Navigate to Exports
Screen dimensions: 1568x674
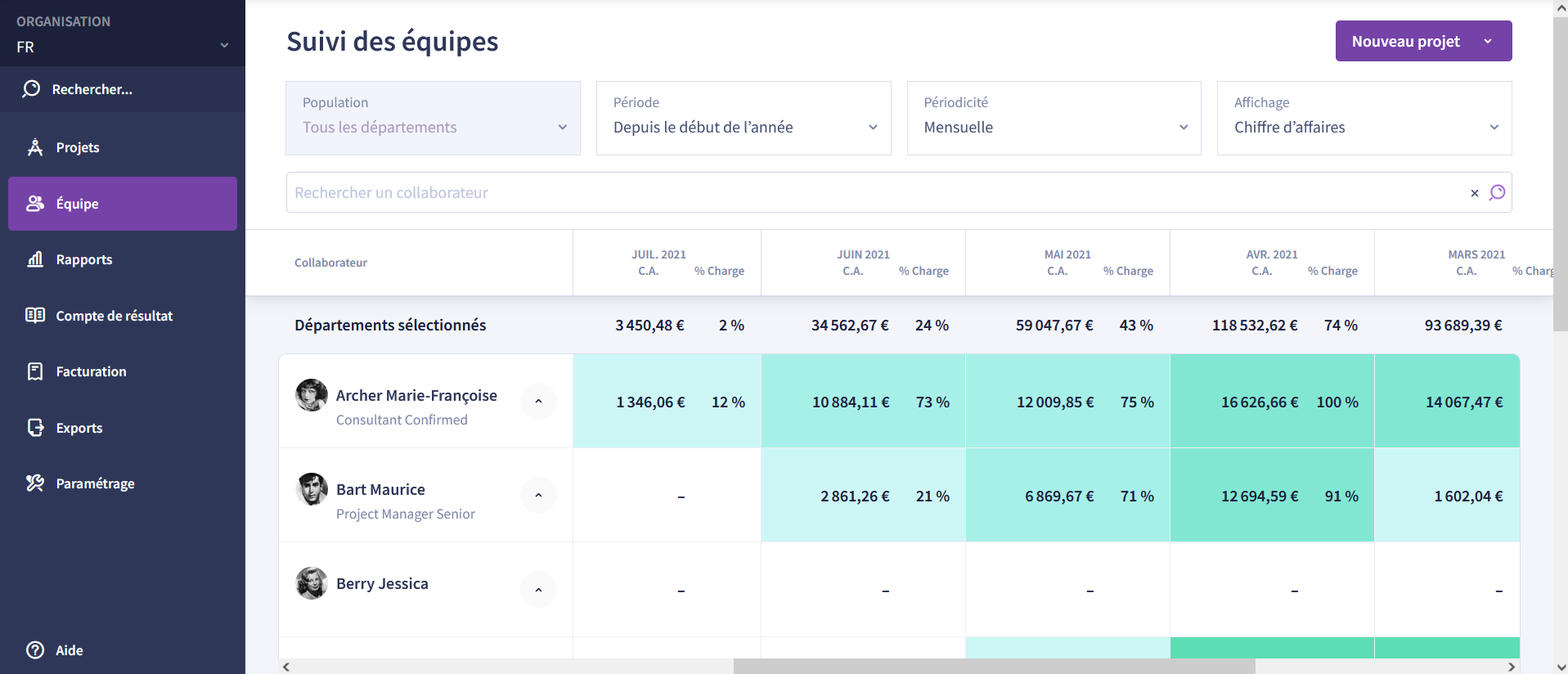pyautogui.click(x=123, y=428)
